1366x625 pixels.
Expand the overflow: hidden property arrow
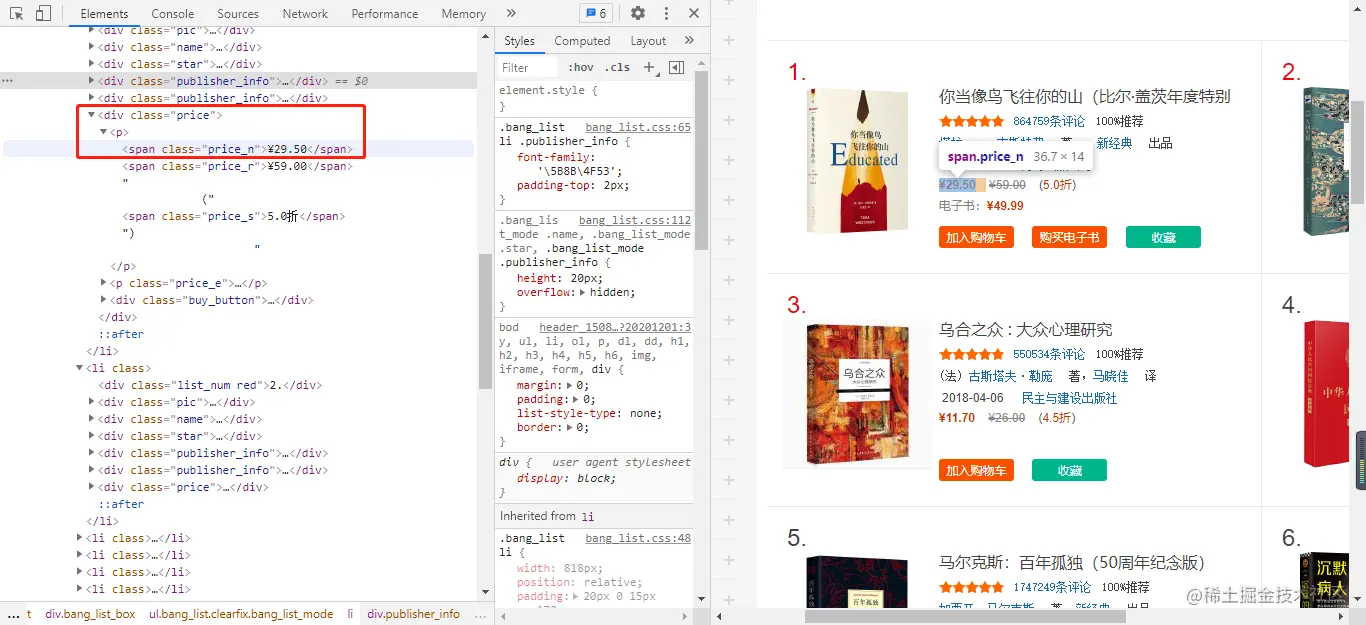(x=584, y=292)
